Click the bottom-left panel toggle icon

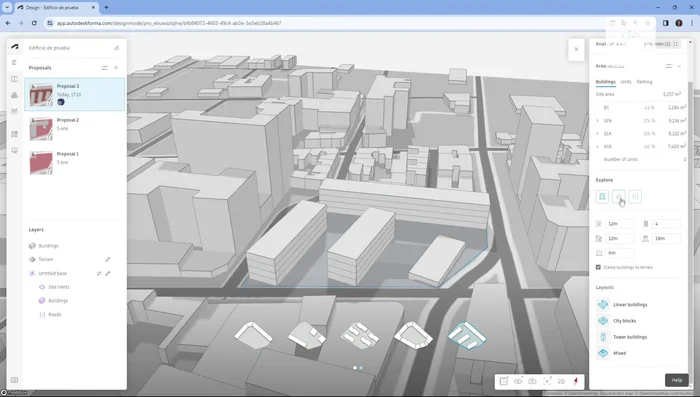[14, 380]
